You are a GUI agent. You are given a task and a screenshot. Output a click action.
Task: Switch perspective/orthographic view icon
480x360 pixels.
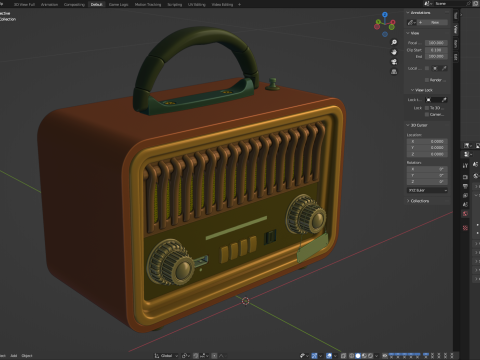pos(394,72)
